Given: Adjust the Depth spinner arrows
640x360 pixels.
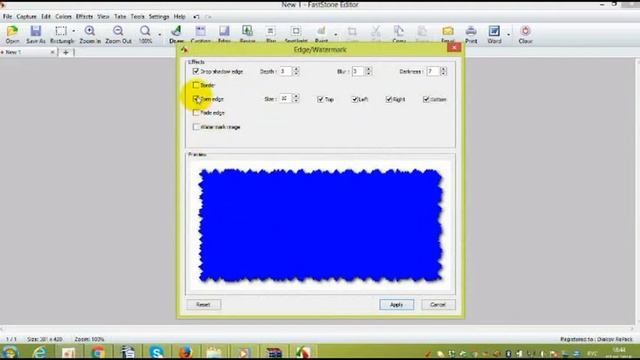Looking at the screenshot, I should click(296, 71).
